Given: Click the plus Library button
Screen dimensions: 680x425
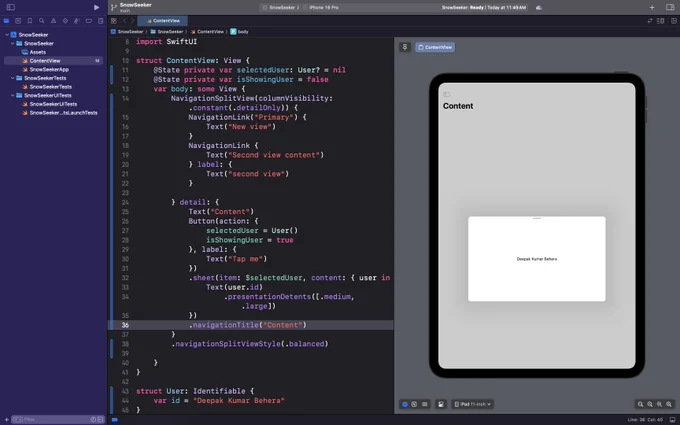Looking at the screenshot, I should (x=652, y=7).
